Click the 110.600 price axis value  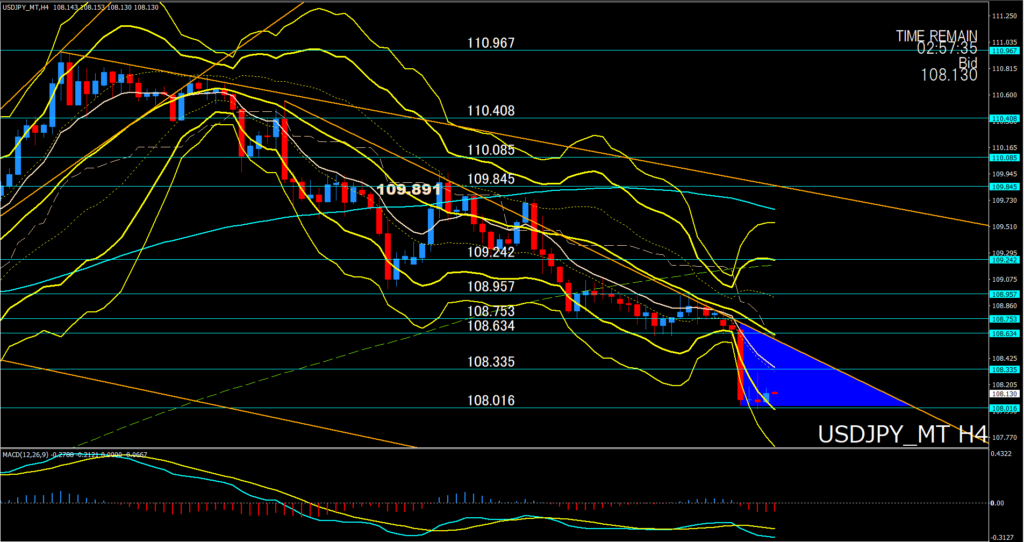tap(1004, 95)
